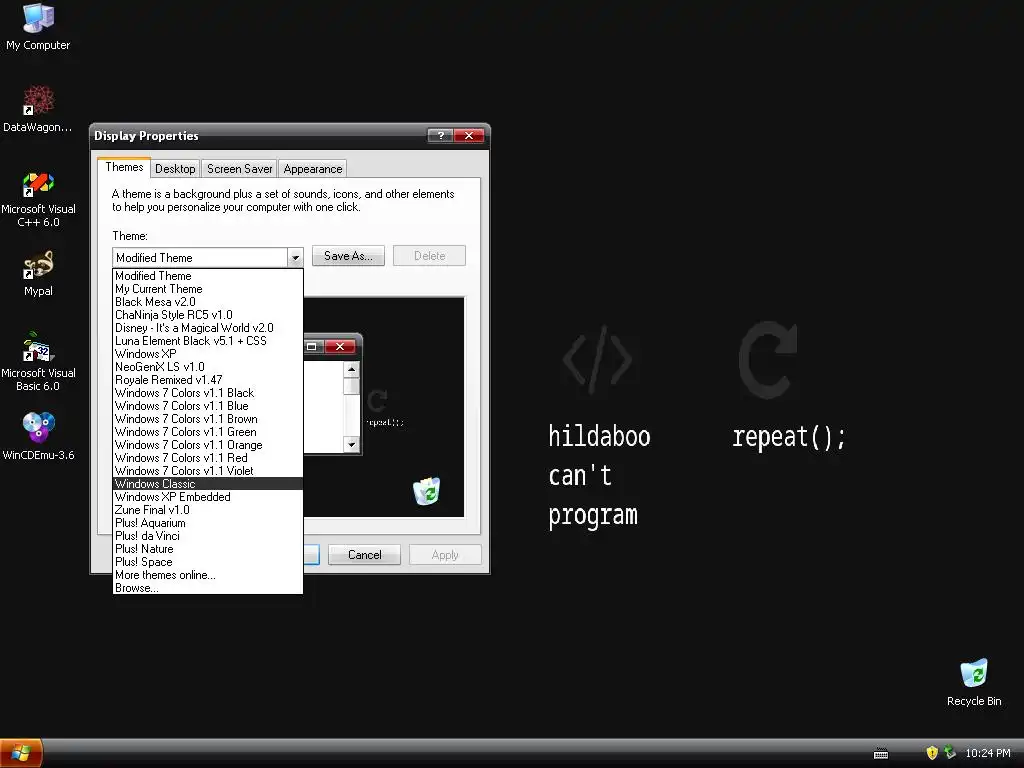Click the help question mark title button
Image resolution: width=1024 pixels, height=768 pixels.
440,135
